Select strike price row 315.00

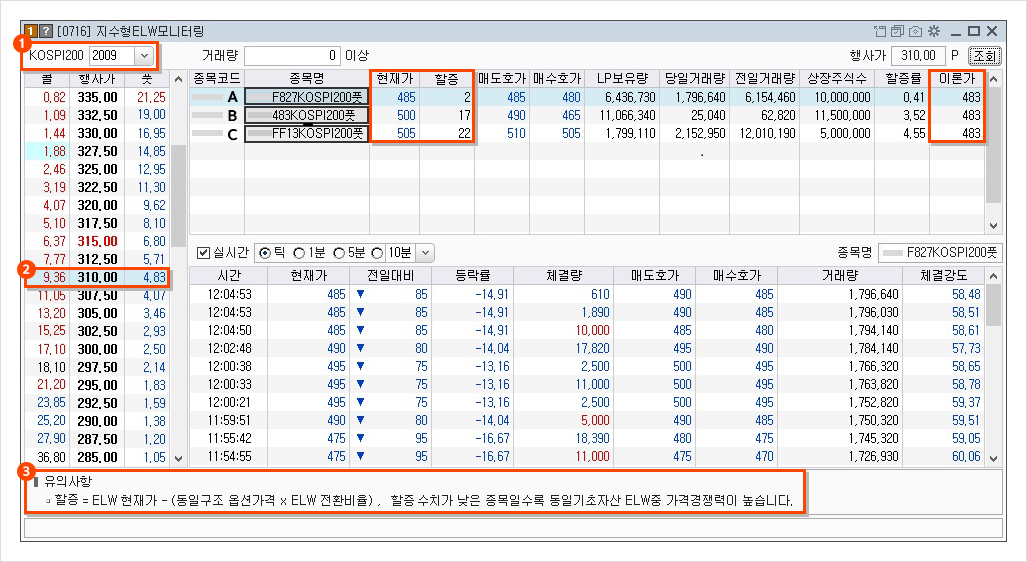point(98,241)
